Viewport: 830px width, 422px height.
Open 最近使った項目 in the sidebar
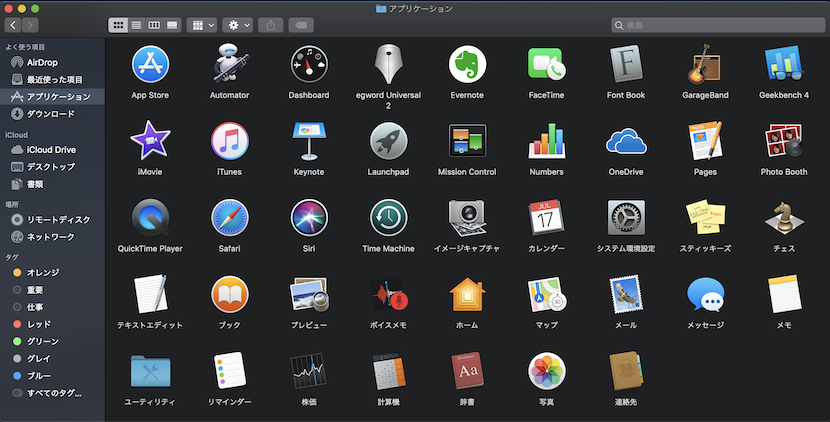(x=52, y=79)
